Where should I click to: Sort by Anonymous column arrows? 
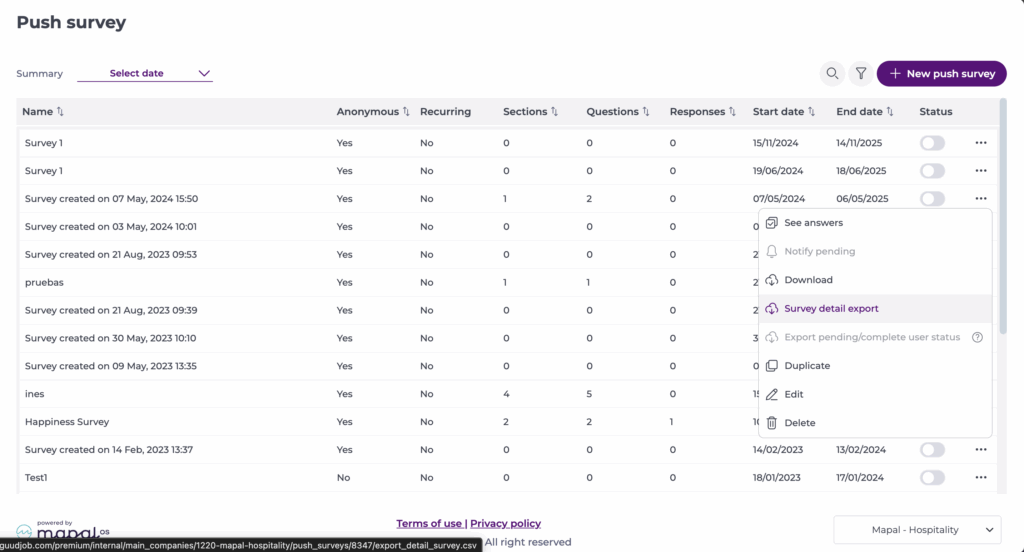click(406, 112)
